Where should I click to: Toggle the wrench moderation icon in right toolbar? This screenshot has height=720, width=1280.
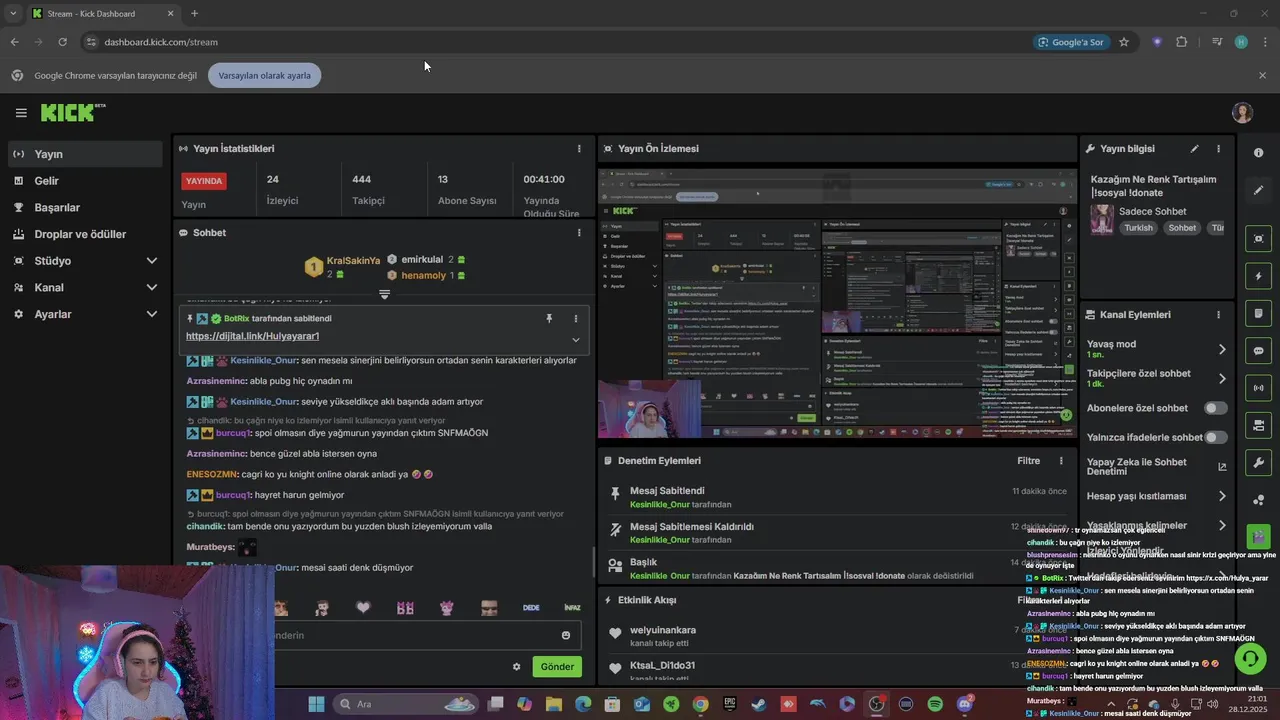(1258, 463)
